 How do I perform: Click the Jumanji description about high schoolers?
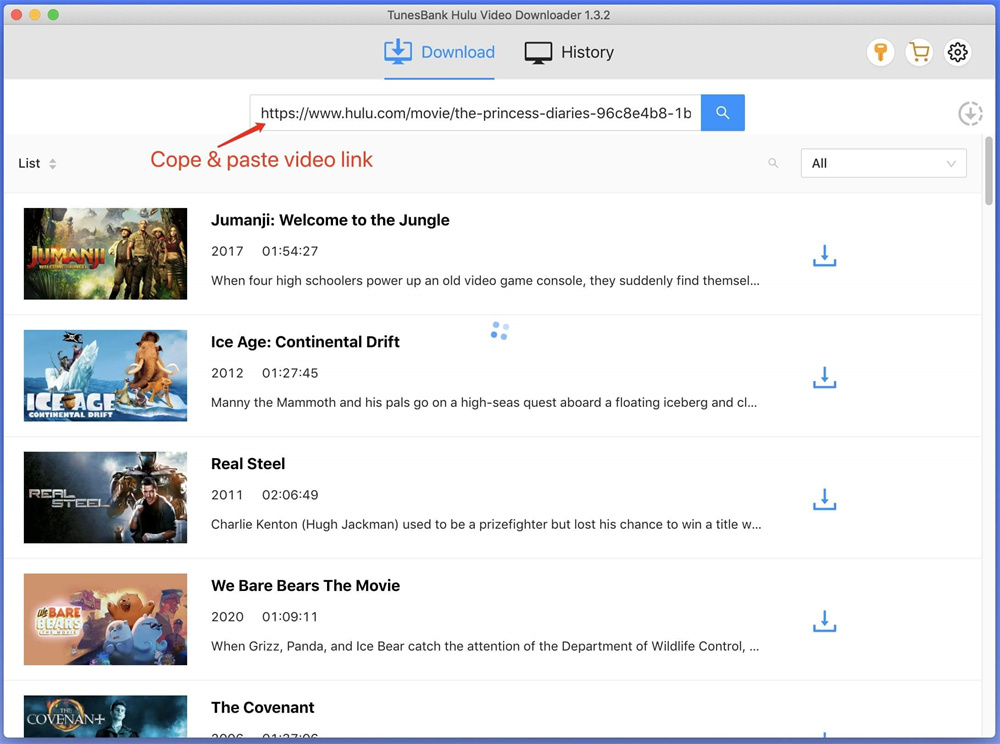click(x=485, y=281)
